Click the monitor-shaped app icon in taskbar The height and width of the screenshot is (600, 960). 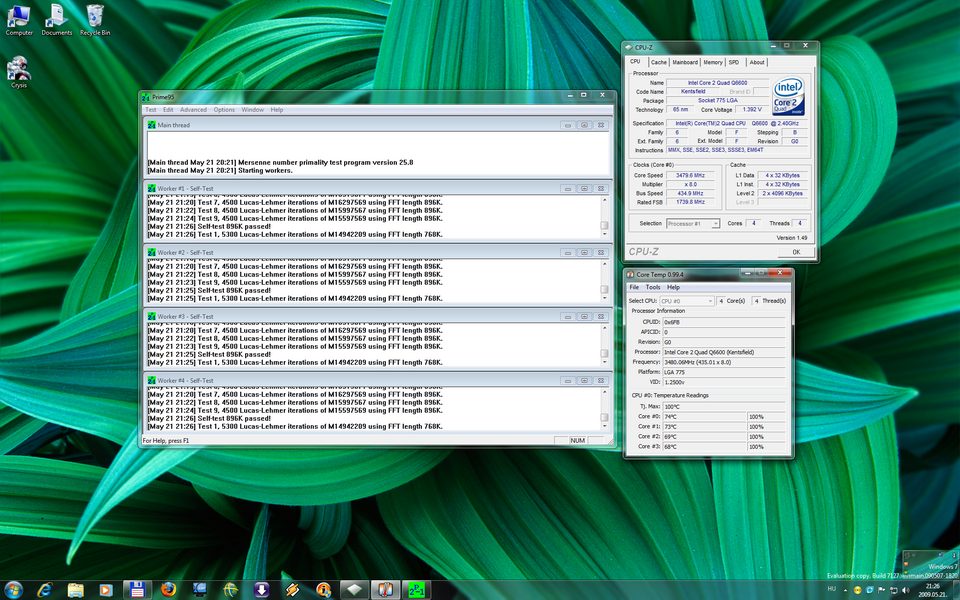point(200,590)
